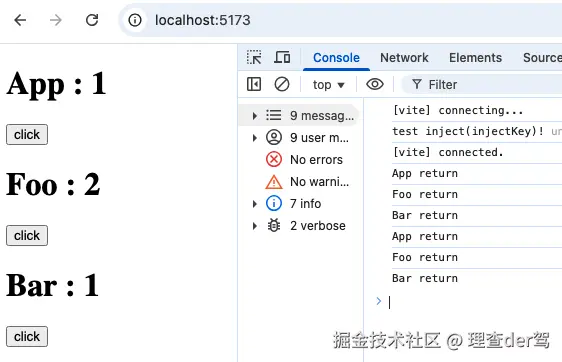Select the '9 messages' list icon
Image resolution: width=562 pixels, height=362 pixels.
coord(274,115)
